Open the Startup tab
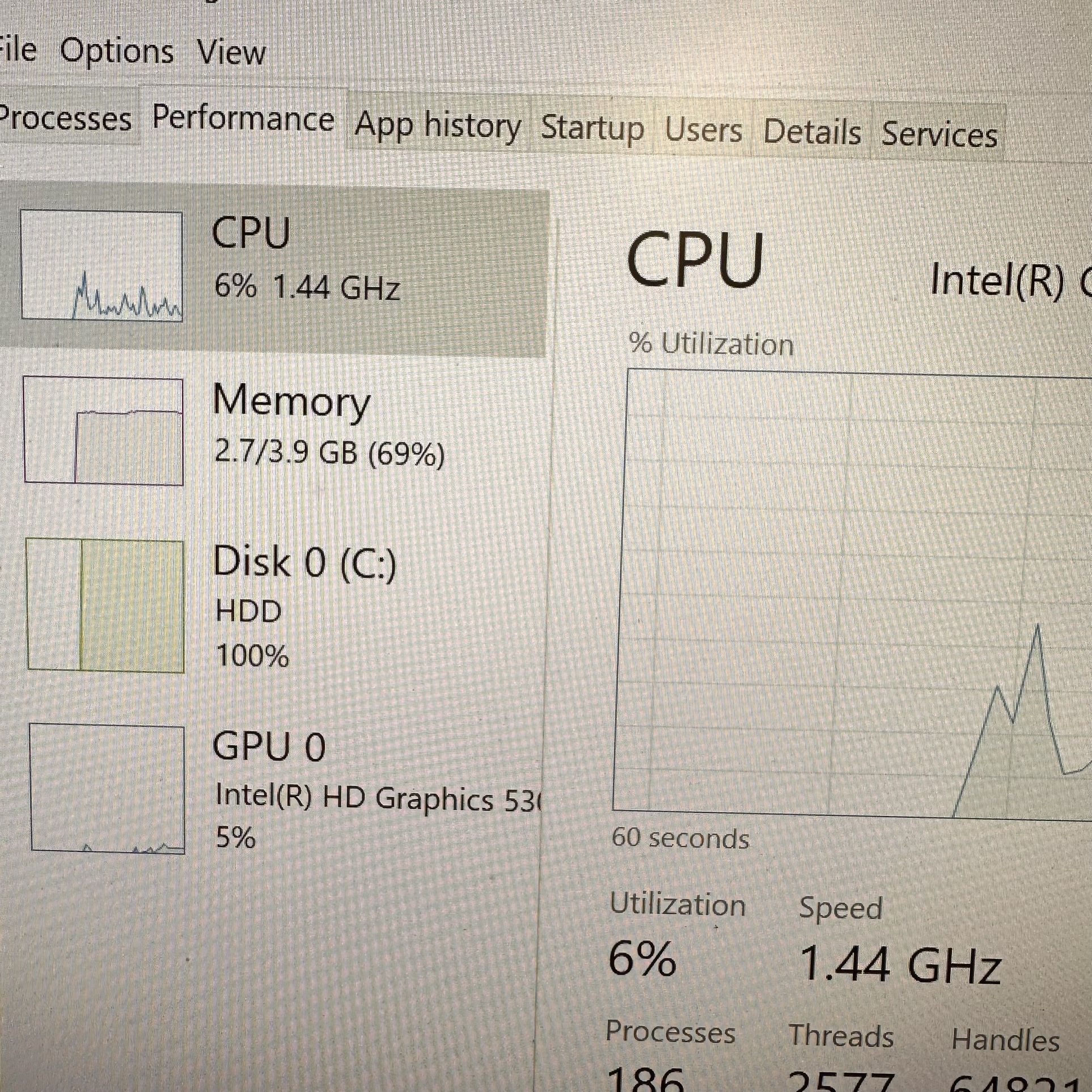1092x1092 pixels. pos(592,129)
